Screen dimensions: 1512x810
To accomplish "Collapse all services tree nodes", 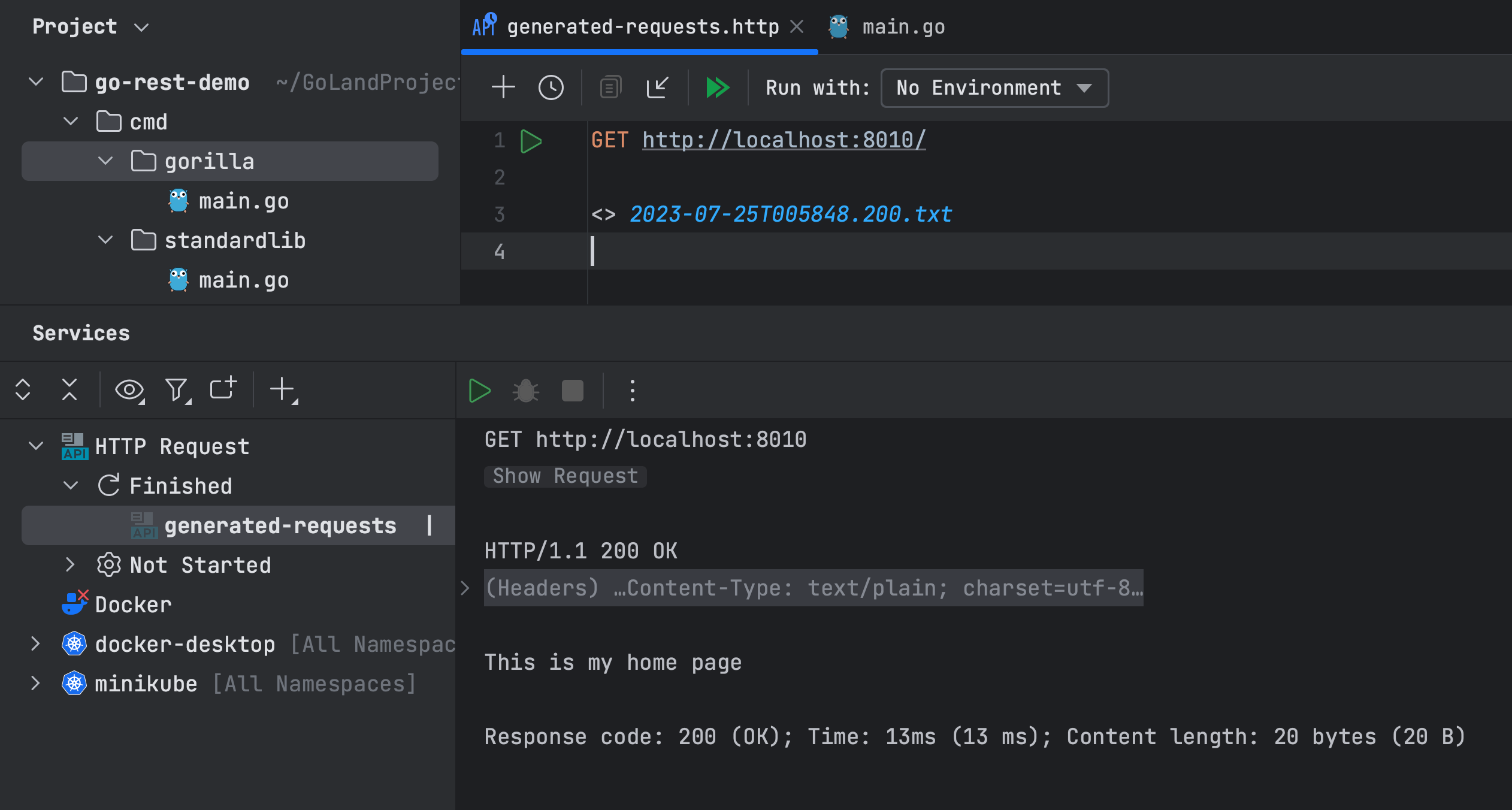I will [x=69, y=390].
